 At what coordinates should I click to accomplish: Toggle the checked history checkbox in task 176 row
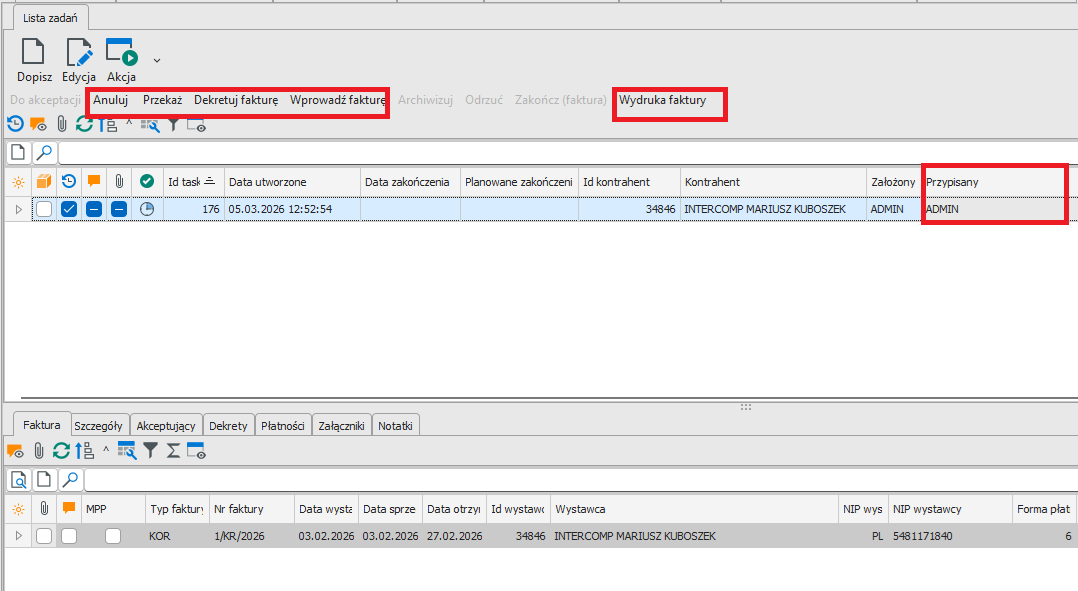point(69,209)
